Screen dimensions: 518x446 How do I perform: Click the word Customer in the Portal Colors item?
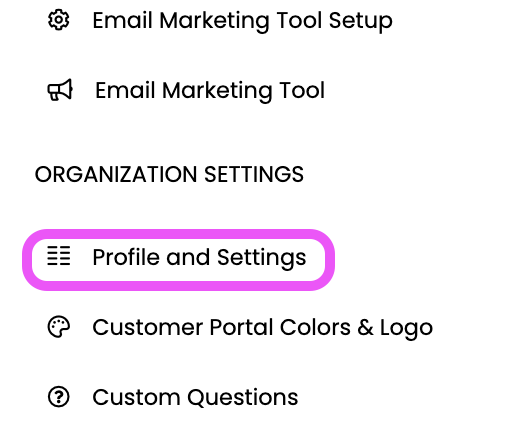(148, 327)
